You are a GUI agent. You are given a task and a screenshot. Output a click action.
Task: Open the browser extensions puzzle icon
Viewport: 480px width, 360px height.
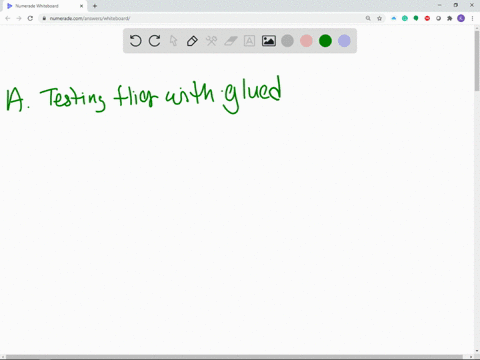450,18
